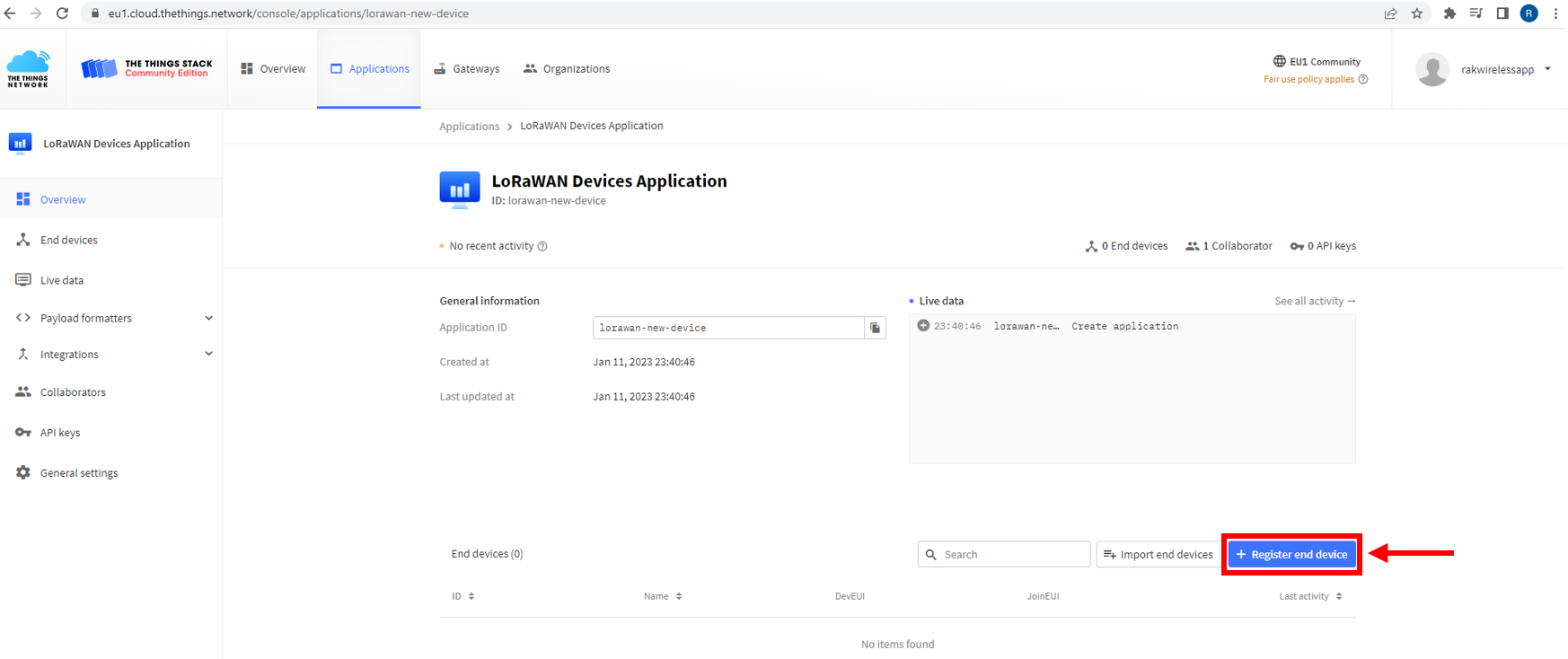This screenshot has height=659, width=1568.
Task: Open Live data in sidebar
Action: point(110,280)
